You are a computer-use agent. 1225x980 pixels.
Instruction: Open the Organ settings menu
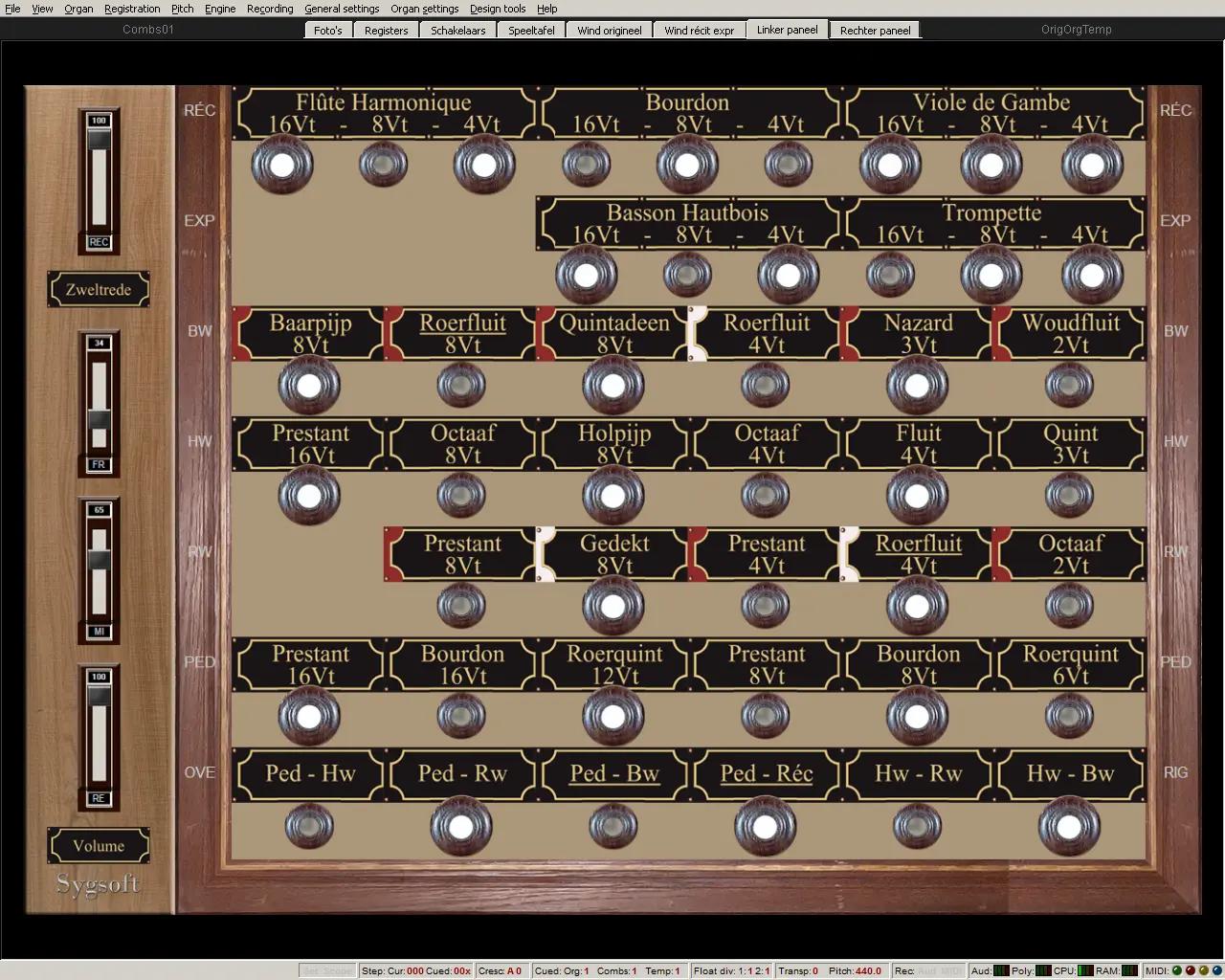424,9
